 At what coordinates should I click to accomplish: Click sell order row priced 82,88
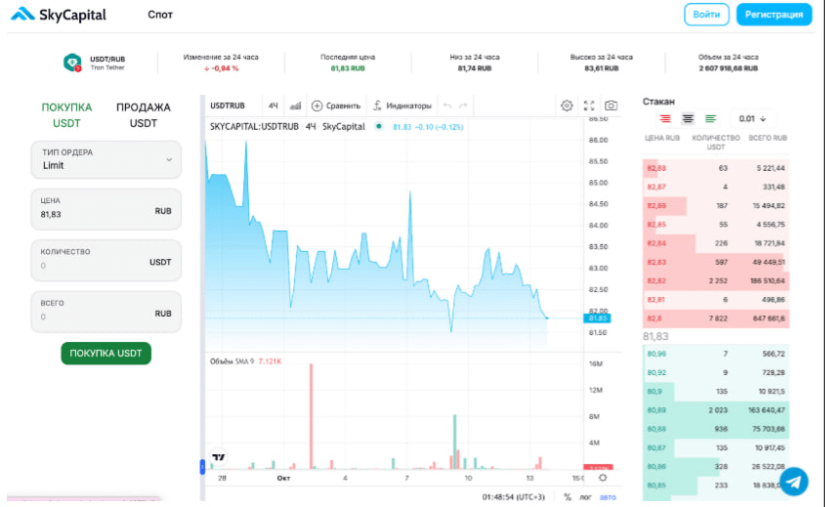click(716, 168)
